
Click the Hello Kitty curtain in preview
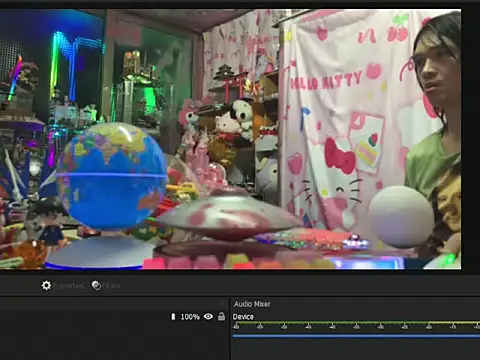tap(347, 127)
